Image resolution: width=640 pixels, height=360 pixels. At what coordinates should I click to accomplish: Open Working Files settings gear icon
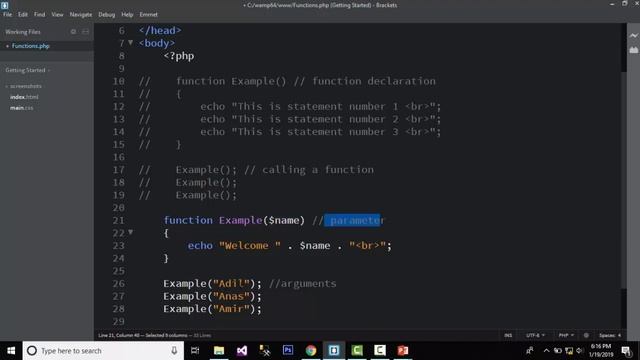coord(73,31)
